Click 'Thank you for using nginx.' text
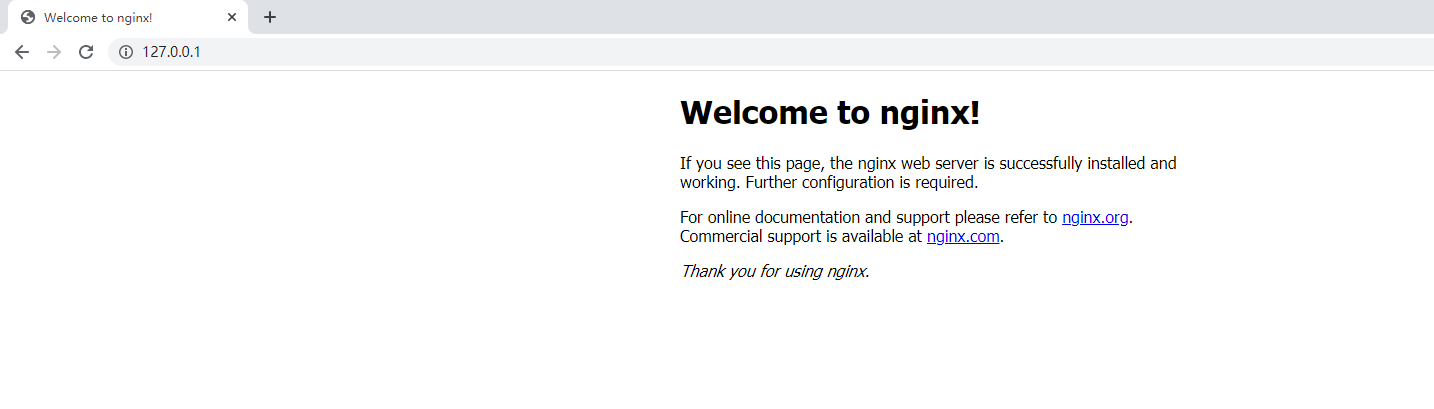The height and width of the screenshot is (409, 1434). coord(775,271)
